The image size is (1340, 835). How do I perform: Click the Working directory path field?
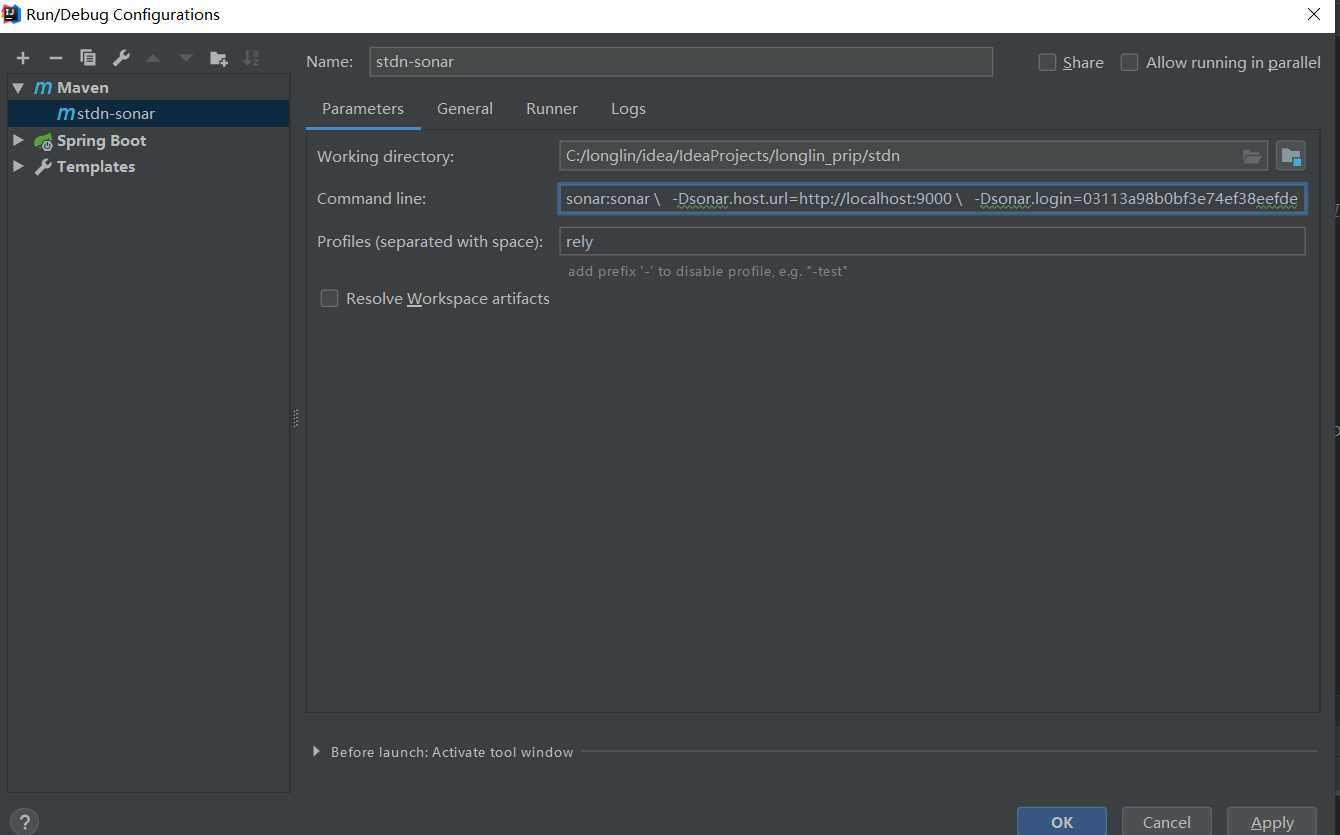[x=913, y=156]
